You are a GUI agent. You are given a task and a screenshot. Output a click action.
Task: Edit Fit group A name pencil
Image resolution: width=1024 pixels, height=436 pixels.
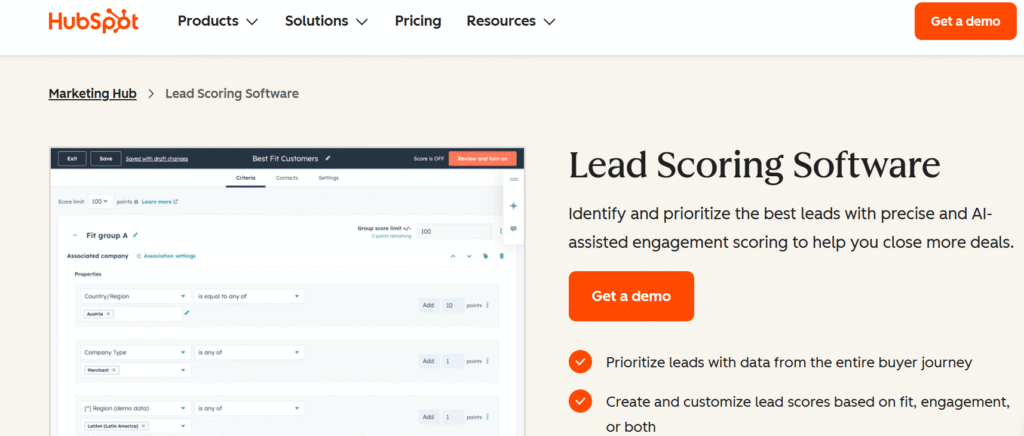click(x=135, y=235)
